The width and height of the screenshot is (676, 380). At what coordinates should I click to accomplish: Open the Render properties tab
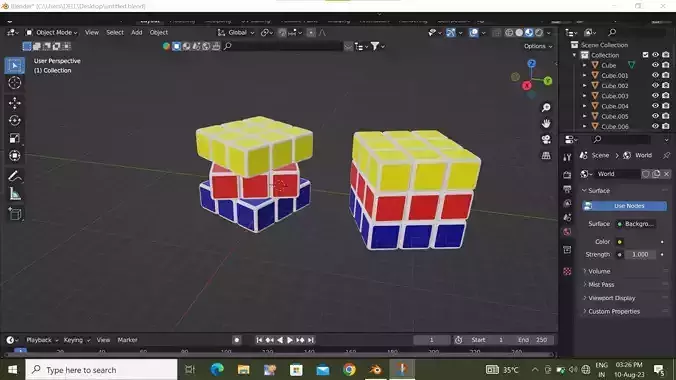click(x=567, y=175)
